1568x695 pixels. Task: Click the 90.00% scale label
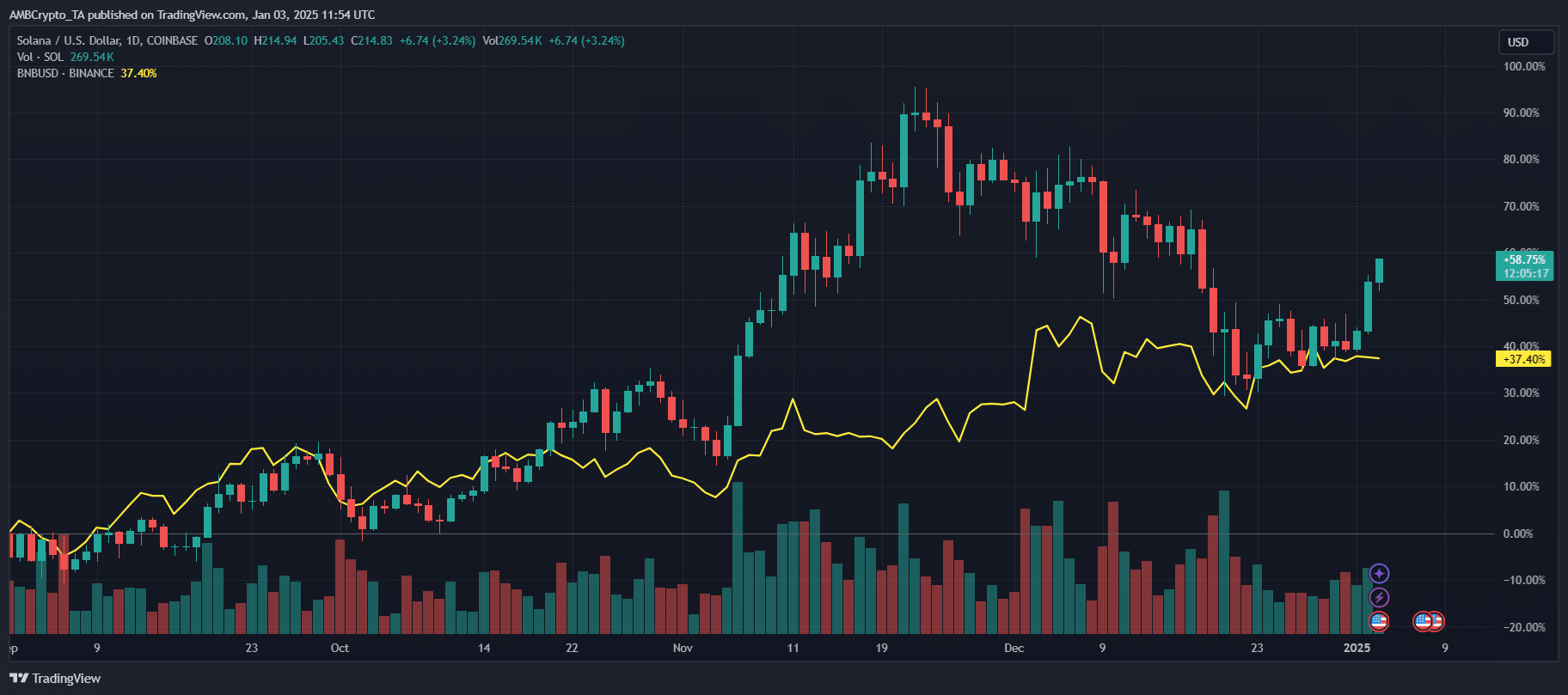tap(1523, 113)
